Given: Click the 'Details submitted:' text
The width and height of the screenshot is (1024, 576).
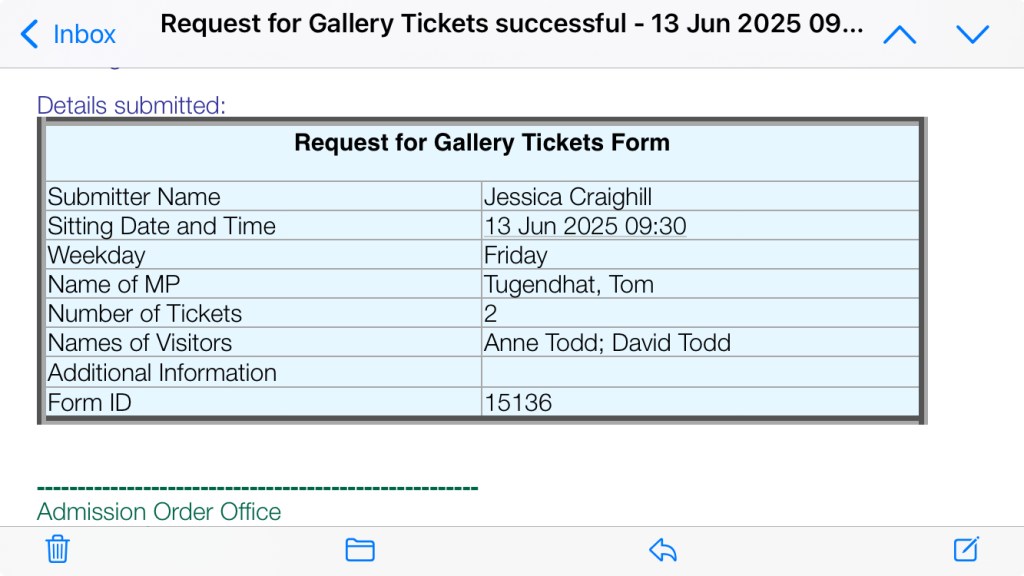Looking at the screenshot, I should pyautogui.click(x=132, y=105).
